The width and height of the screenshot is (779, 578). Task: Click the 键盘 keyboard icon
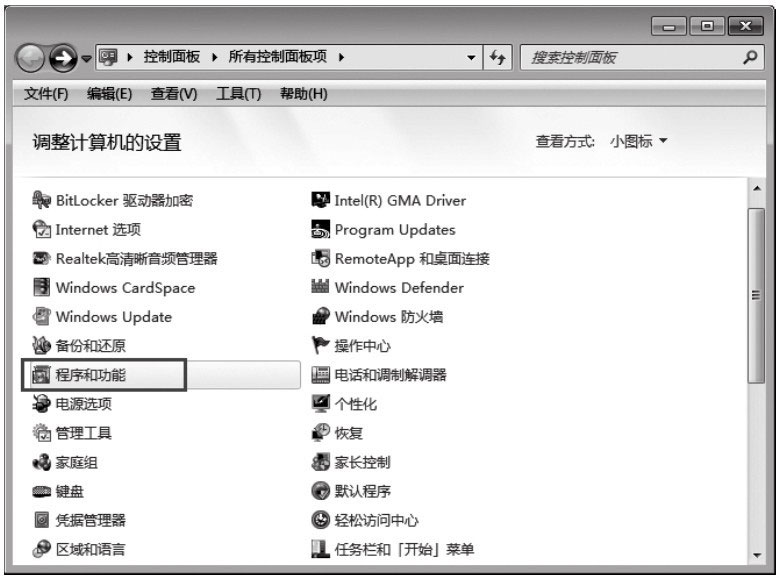(41, 491)
